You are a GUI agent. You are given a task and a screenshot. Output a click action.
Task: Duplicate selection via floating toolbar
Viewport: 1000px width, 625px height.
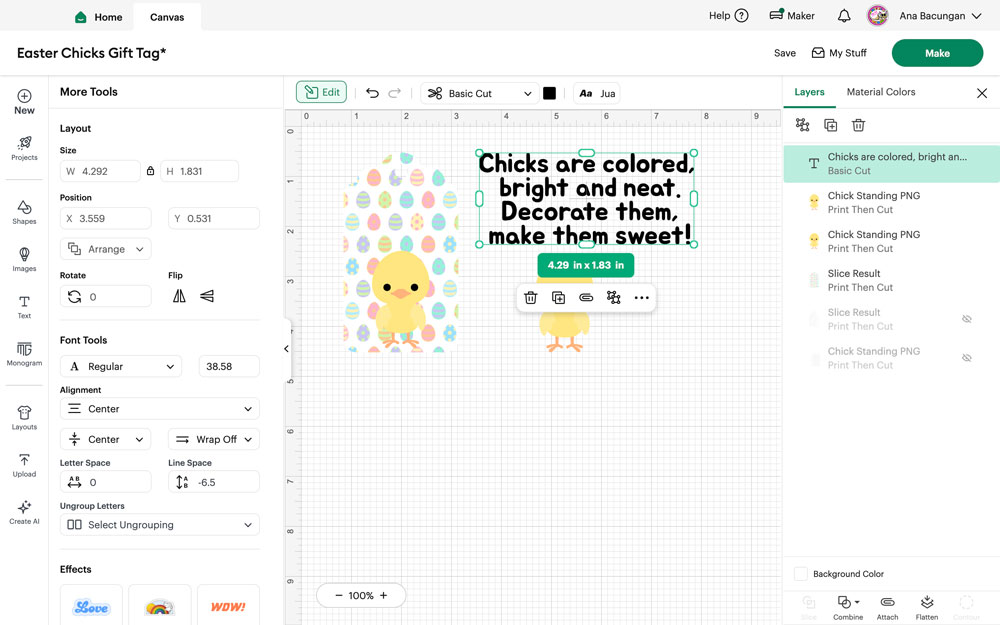tap(558, 298)
